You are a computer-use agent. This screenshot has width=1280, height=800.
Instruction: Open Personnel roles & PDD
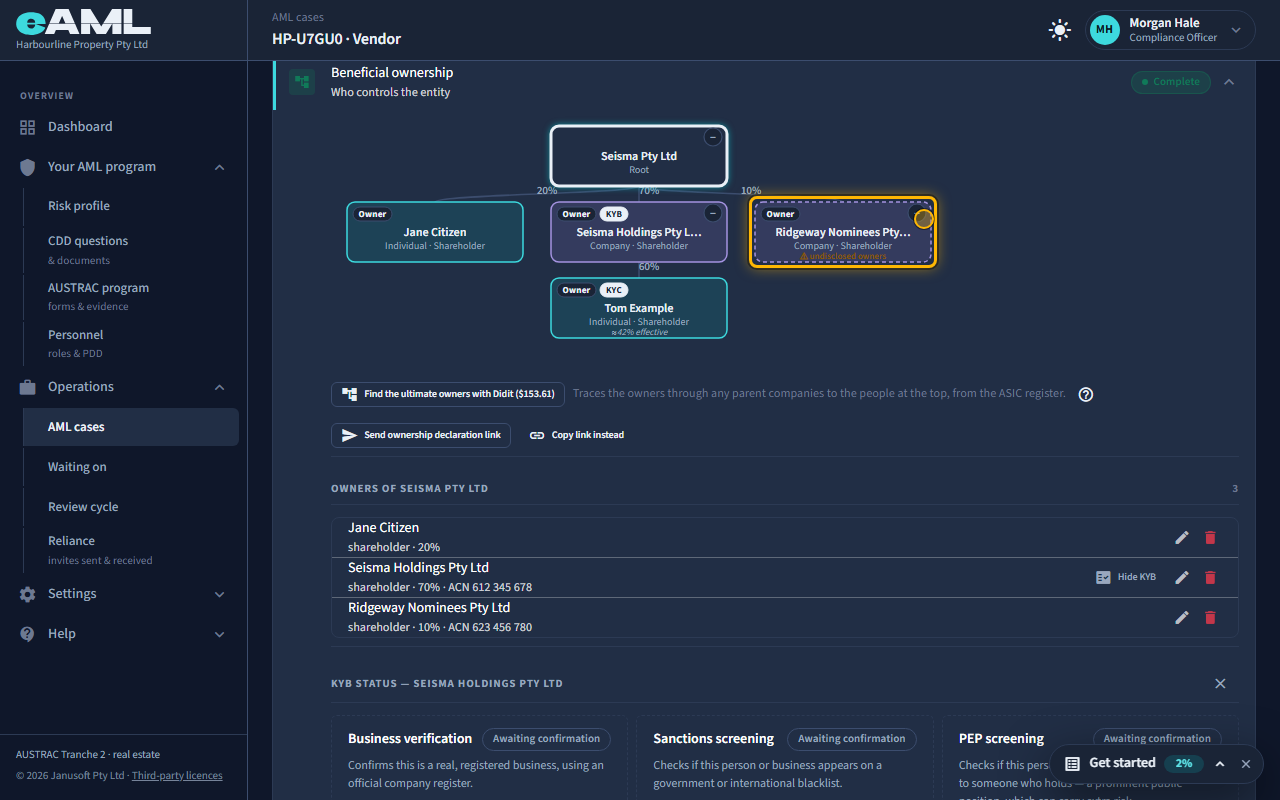coord(131,343)
